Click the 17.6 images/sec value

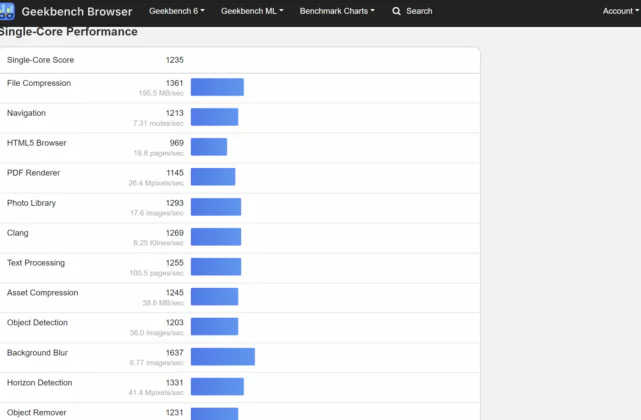(x=157, y=213)
